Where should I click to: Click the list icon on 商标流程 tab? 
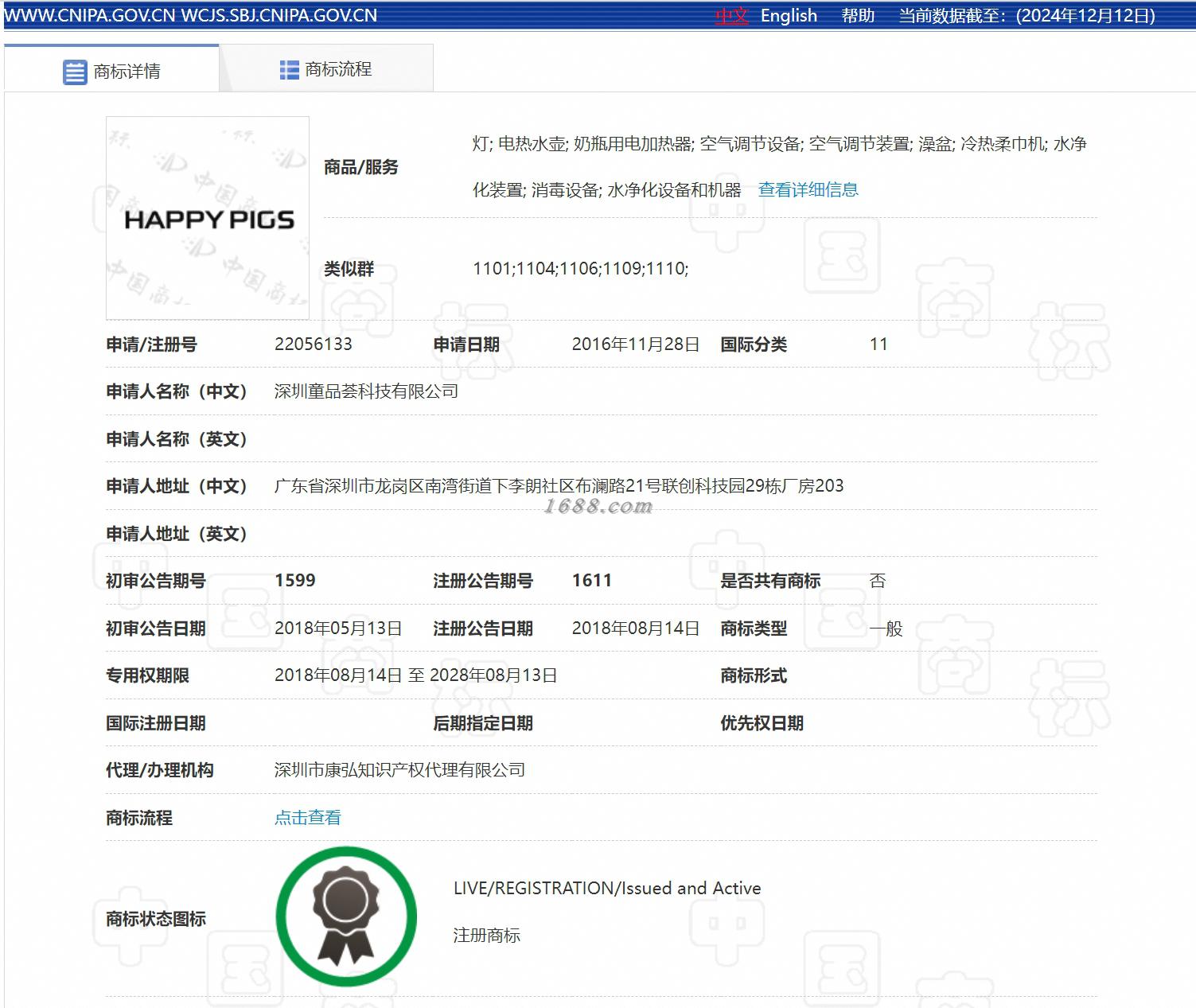(289, 70)
